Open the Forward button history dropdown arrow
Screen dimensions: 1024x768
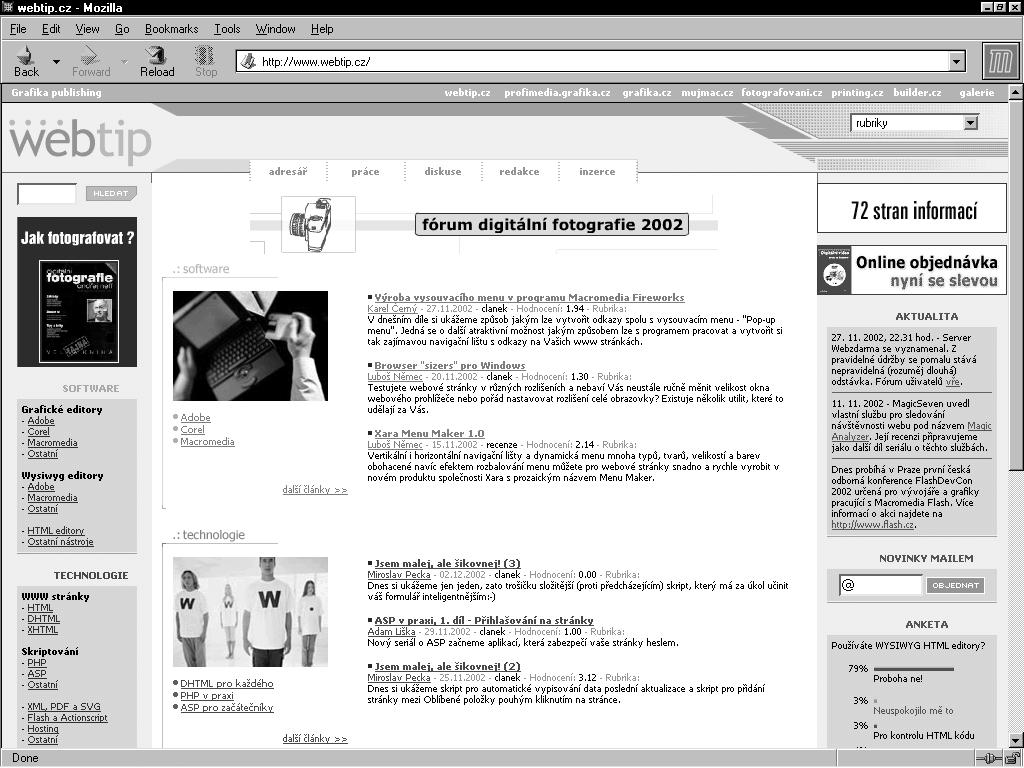124,62
